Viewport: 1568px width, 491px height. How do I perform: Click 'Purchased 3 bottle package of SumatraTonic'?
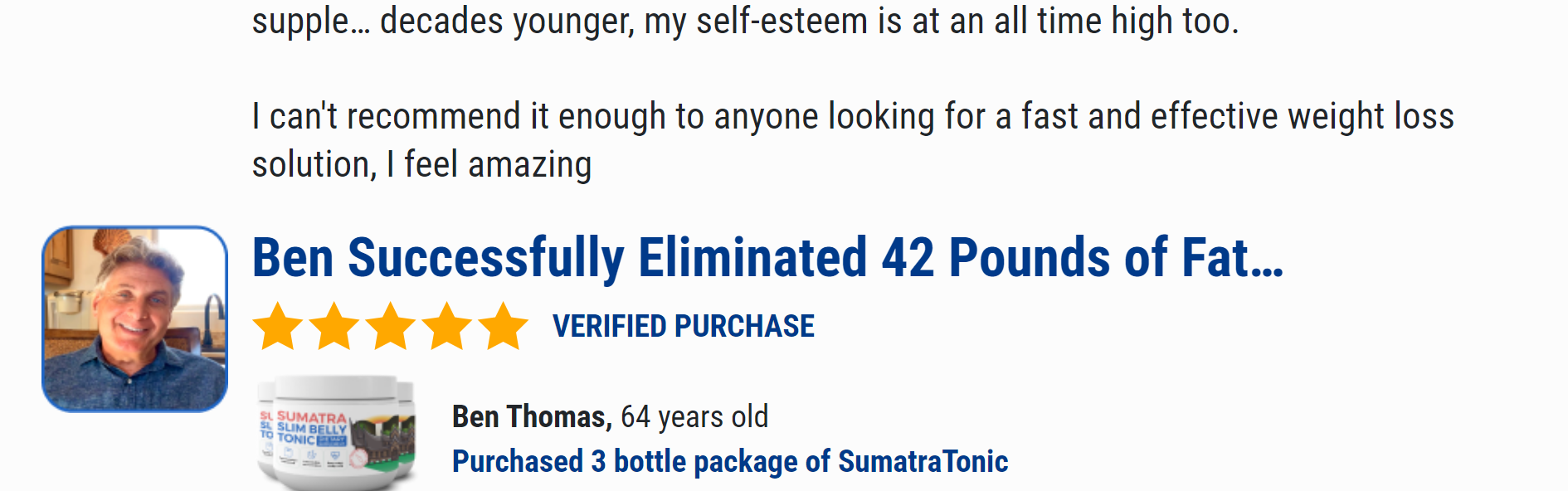coord(730,461)
